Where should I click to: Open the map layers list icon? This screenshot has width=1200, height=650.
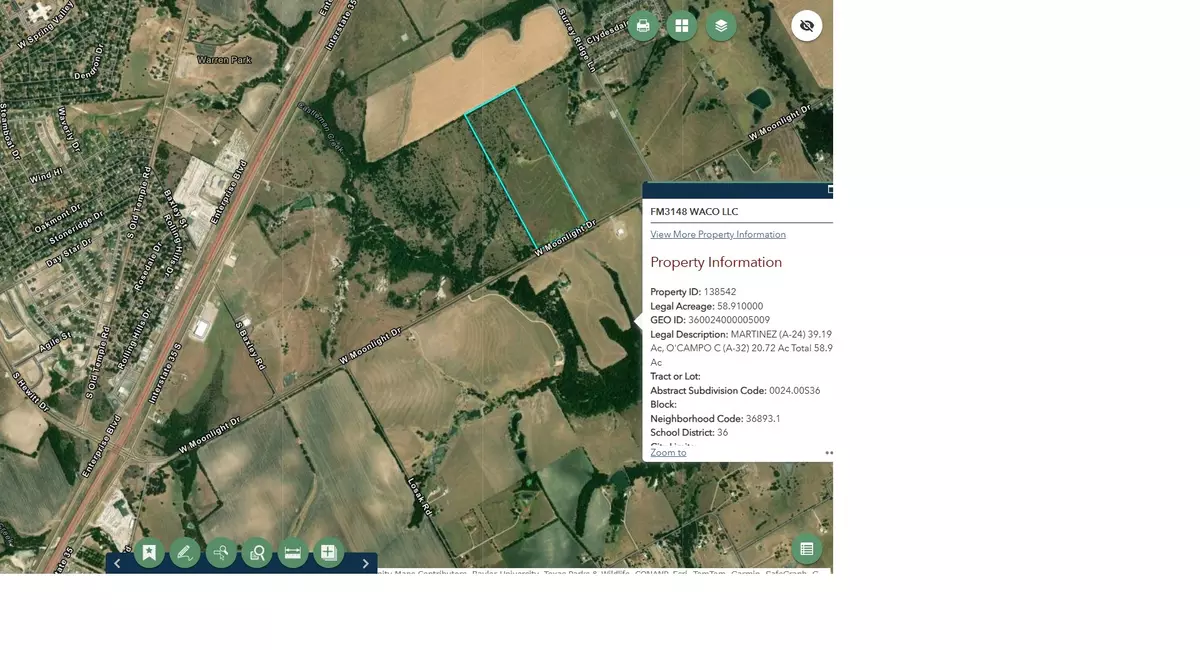click(x=721, y=26)
